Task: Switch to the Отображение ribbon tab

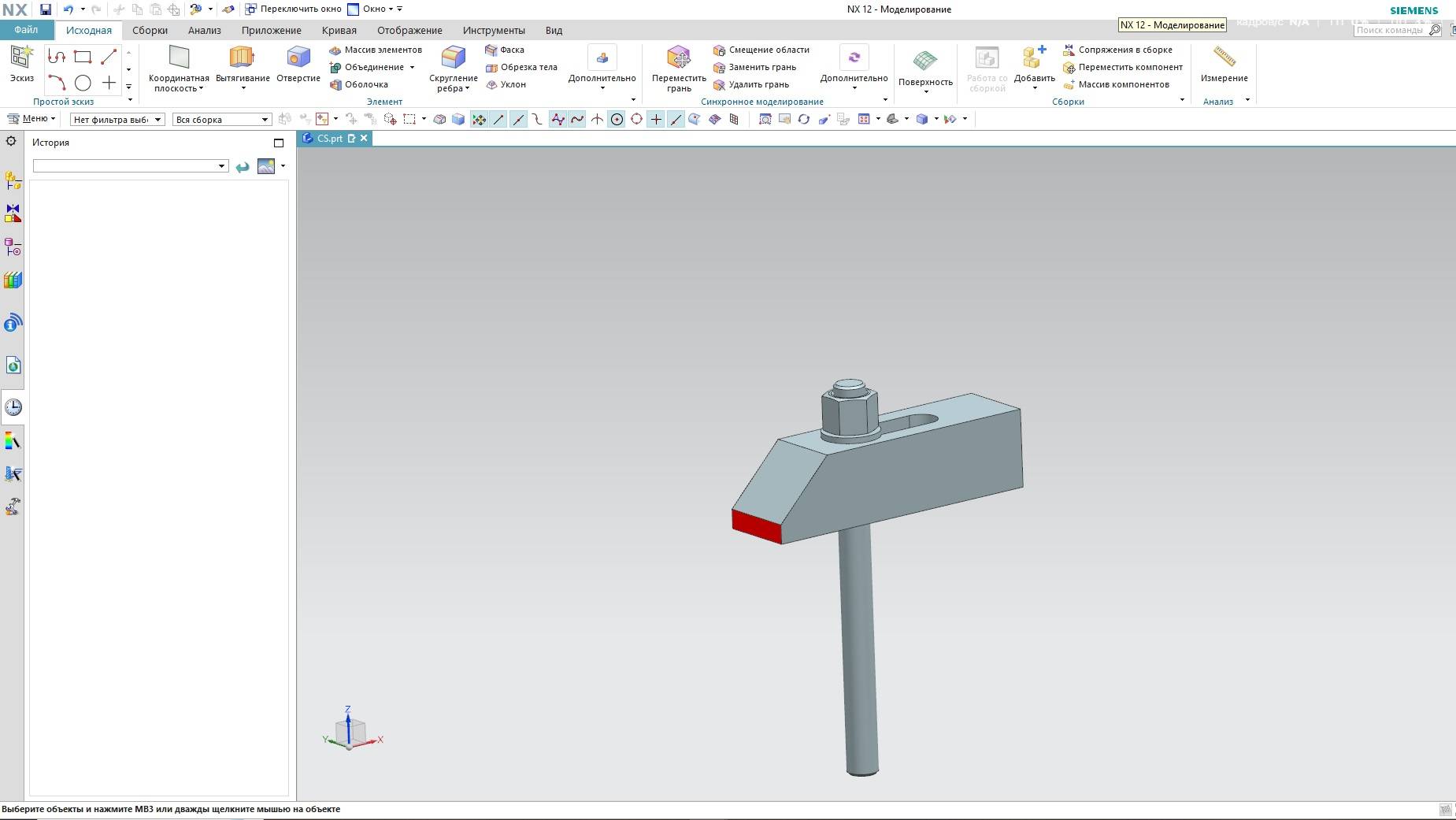Action: tap(409, 31)
